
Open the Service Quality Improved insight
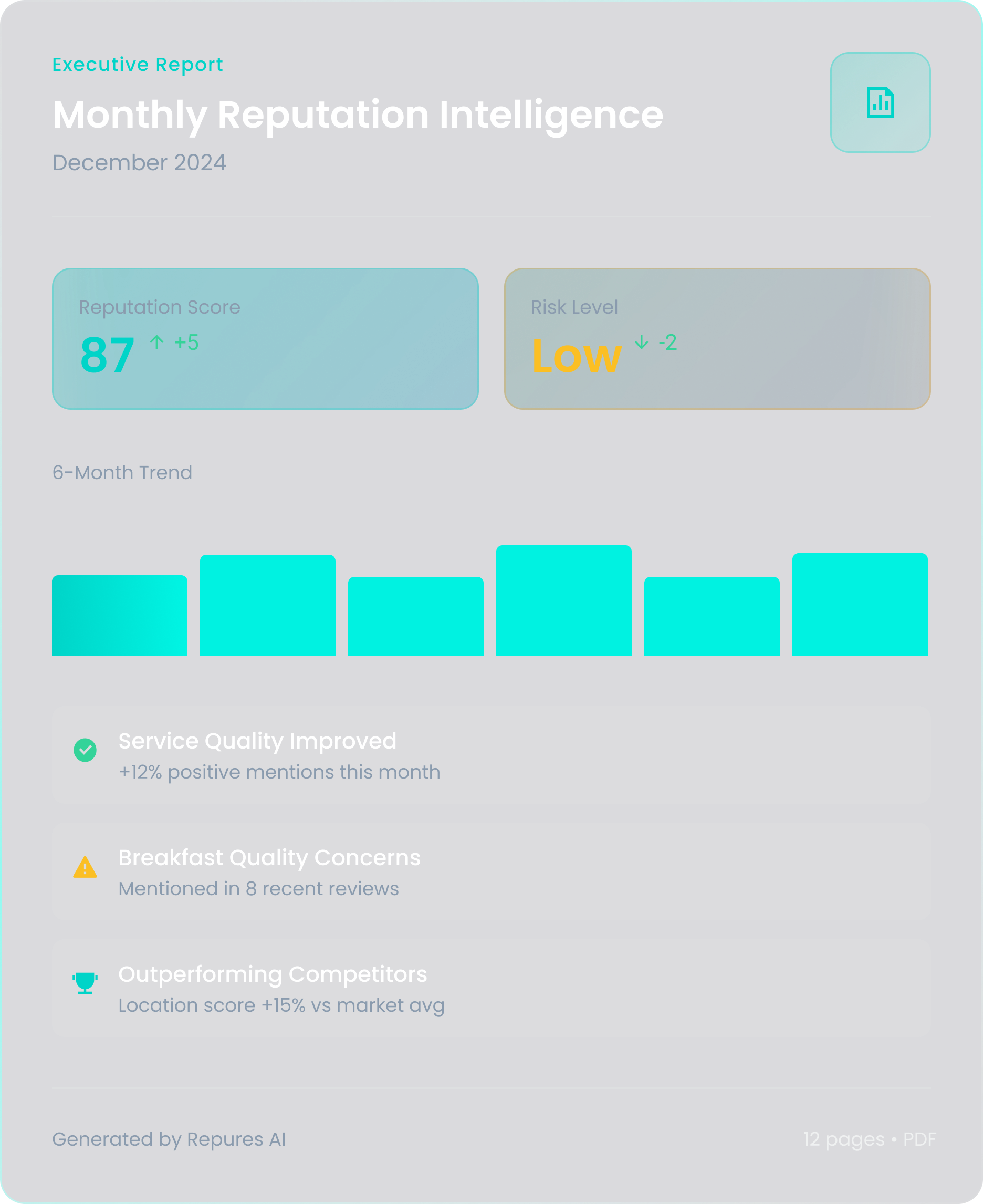491,754
